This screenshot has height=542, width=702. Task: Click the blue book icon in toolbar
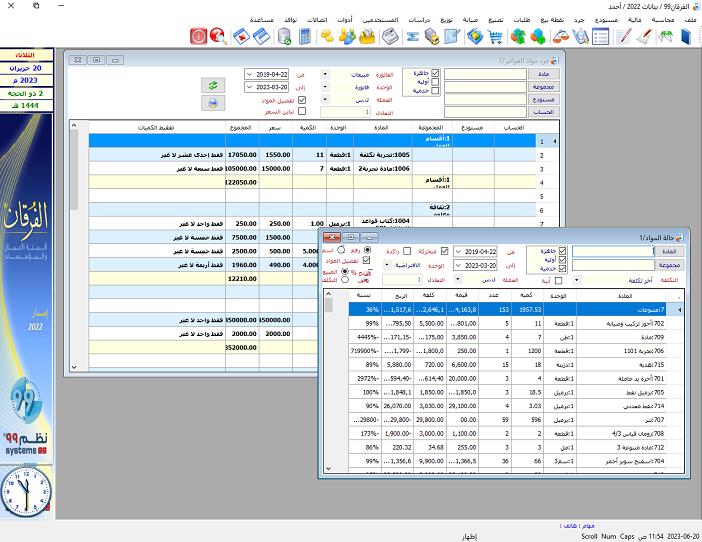tap(686, 37)
